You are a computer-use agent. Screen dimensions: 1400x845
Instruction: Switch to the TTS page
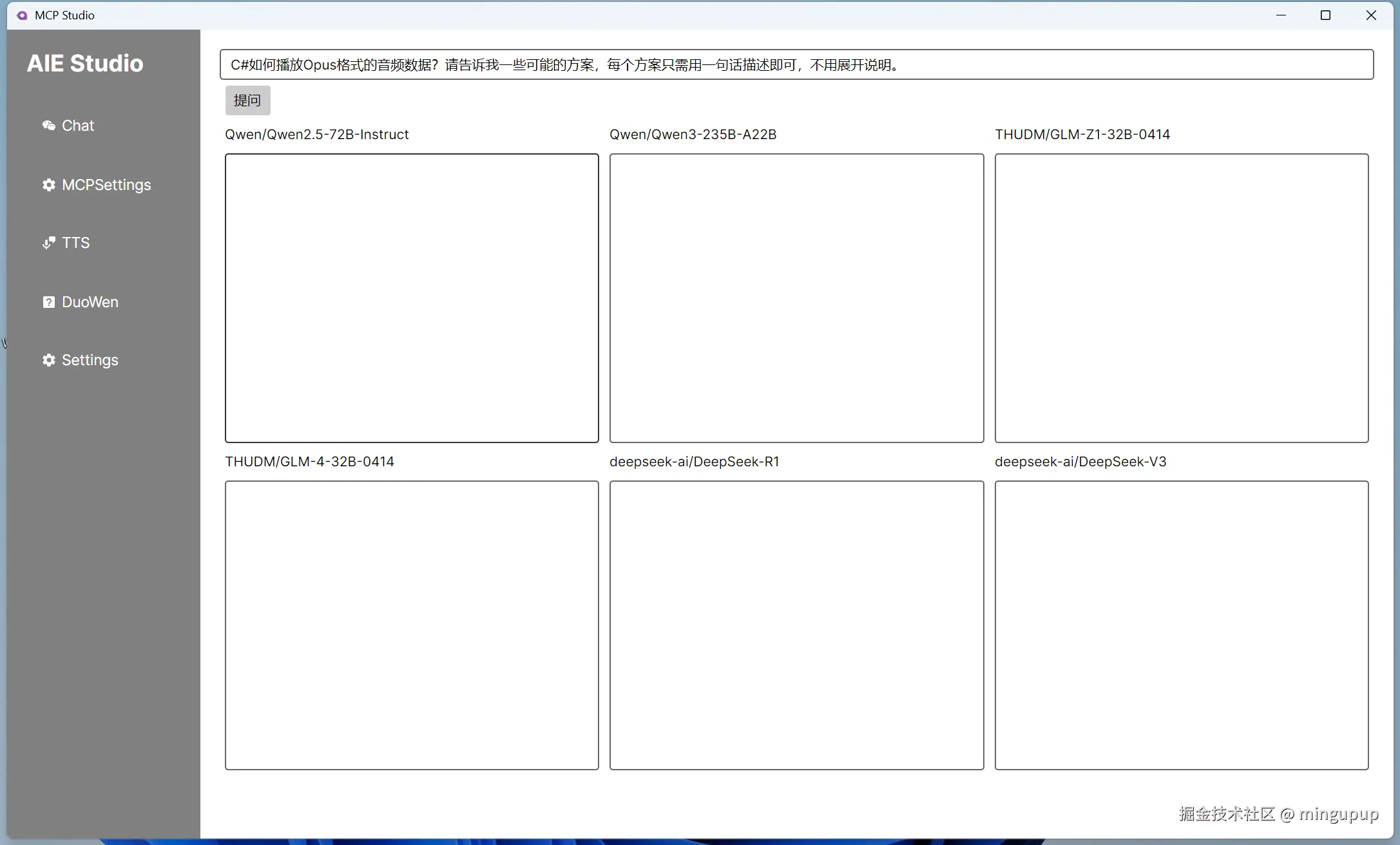[75, 243]
